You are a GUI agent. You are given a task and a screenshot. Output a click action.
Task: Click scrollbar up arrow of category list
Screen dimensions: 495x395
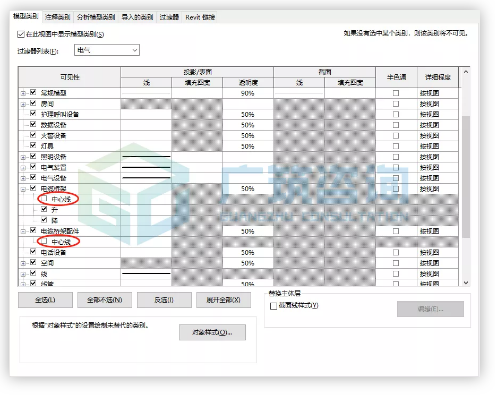coord(466,72)
